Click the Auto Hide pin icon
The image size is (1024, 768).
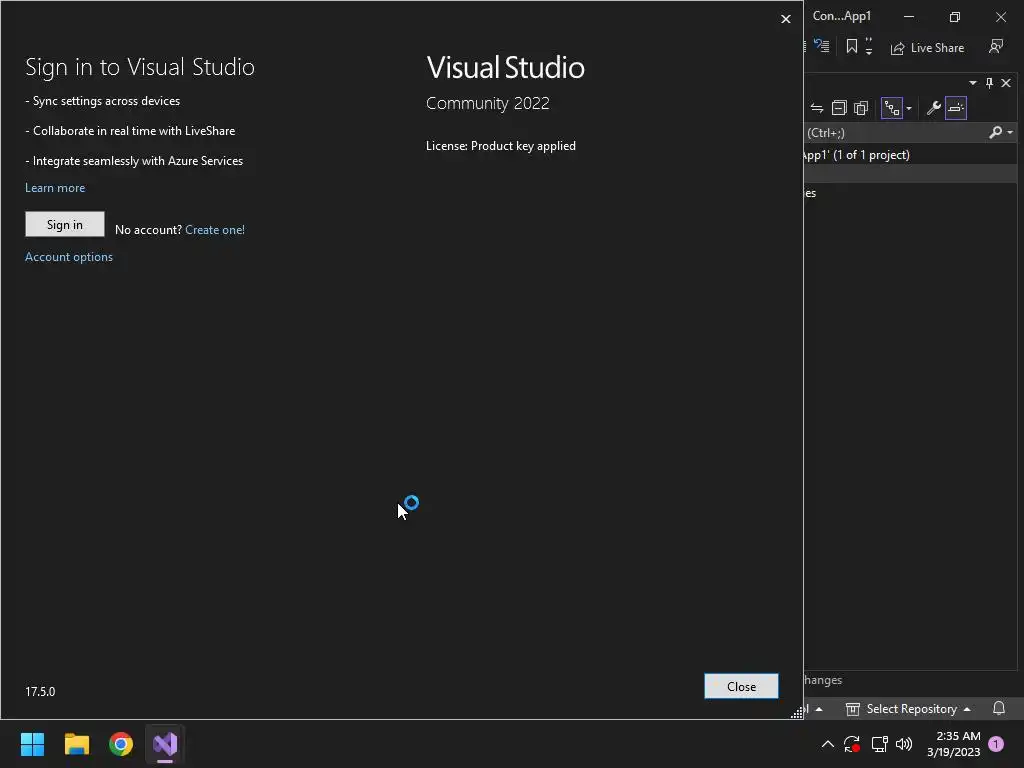point(989,83)
